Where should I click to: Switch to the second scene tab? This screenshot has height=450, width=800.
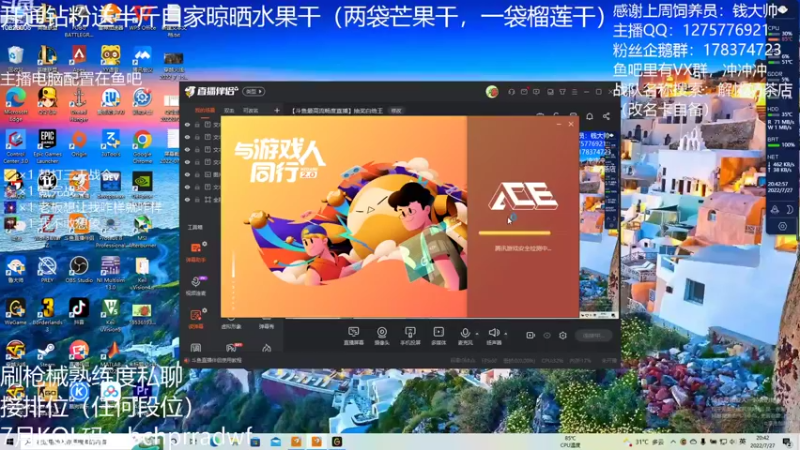coord(229,110)
